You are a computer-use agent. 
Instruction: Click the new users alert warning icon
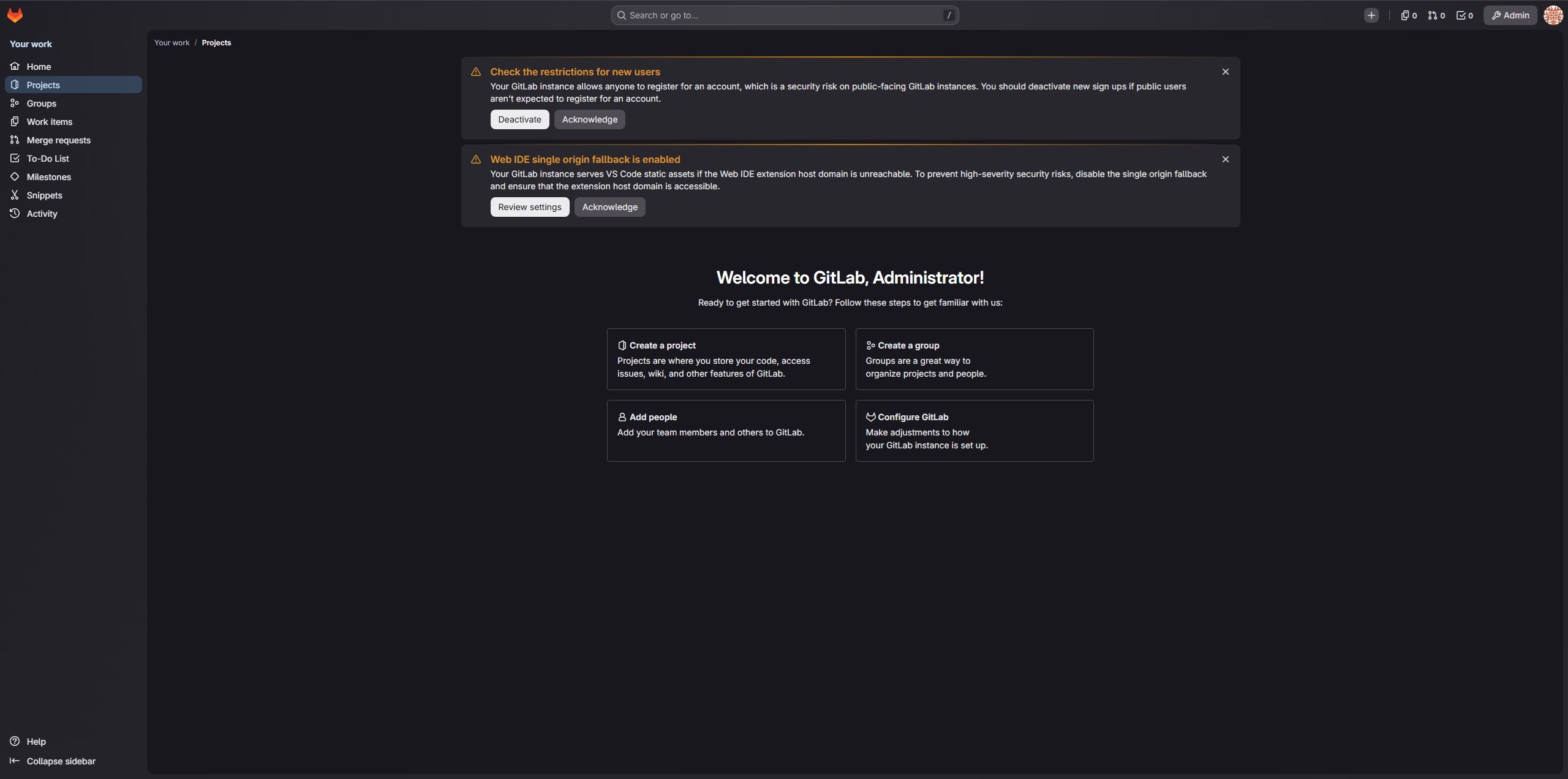click(476, 72)
